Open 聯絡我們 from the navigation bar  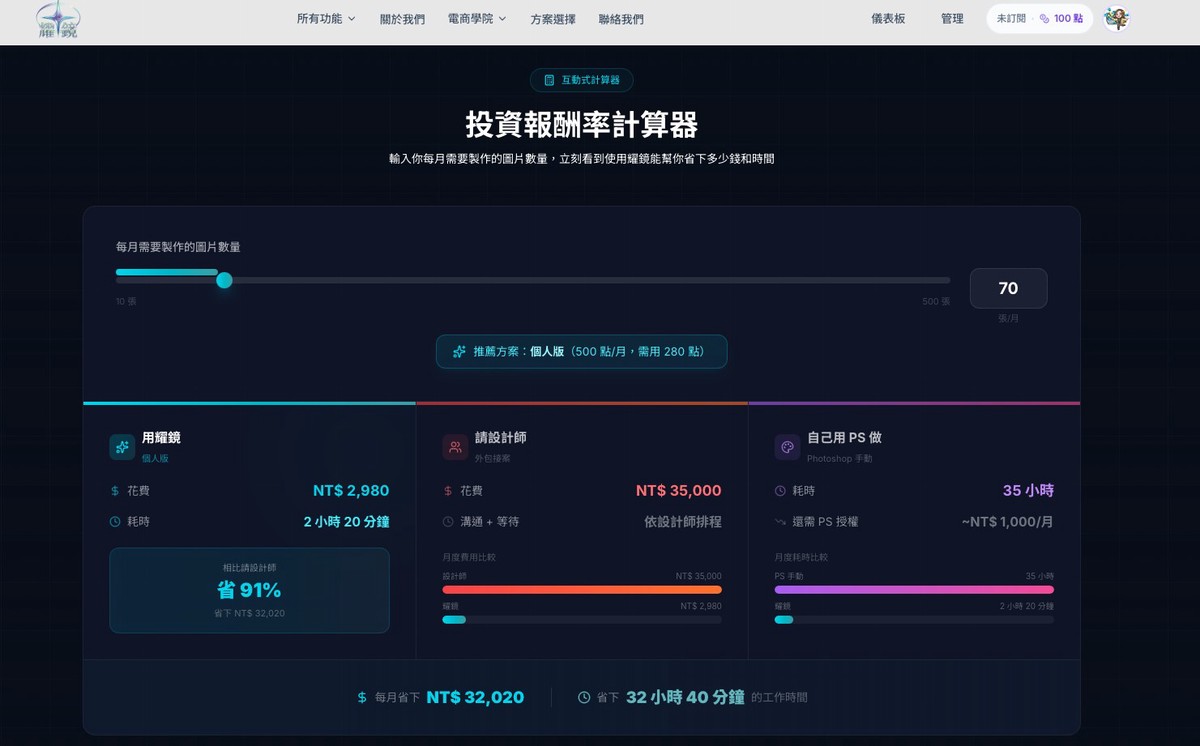pyautogui.click(x=621, y=19)
